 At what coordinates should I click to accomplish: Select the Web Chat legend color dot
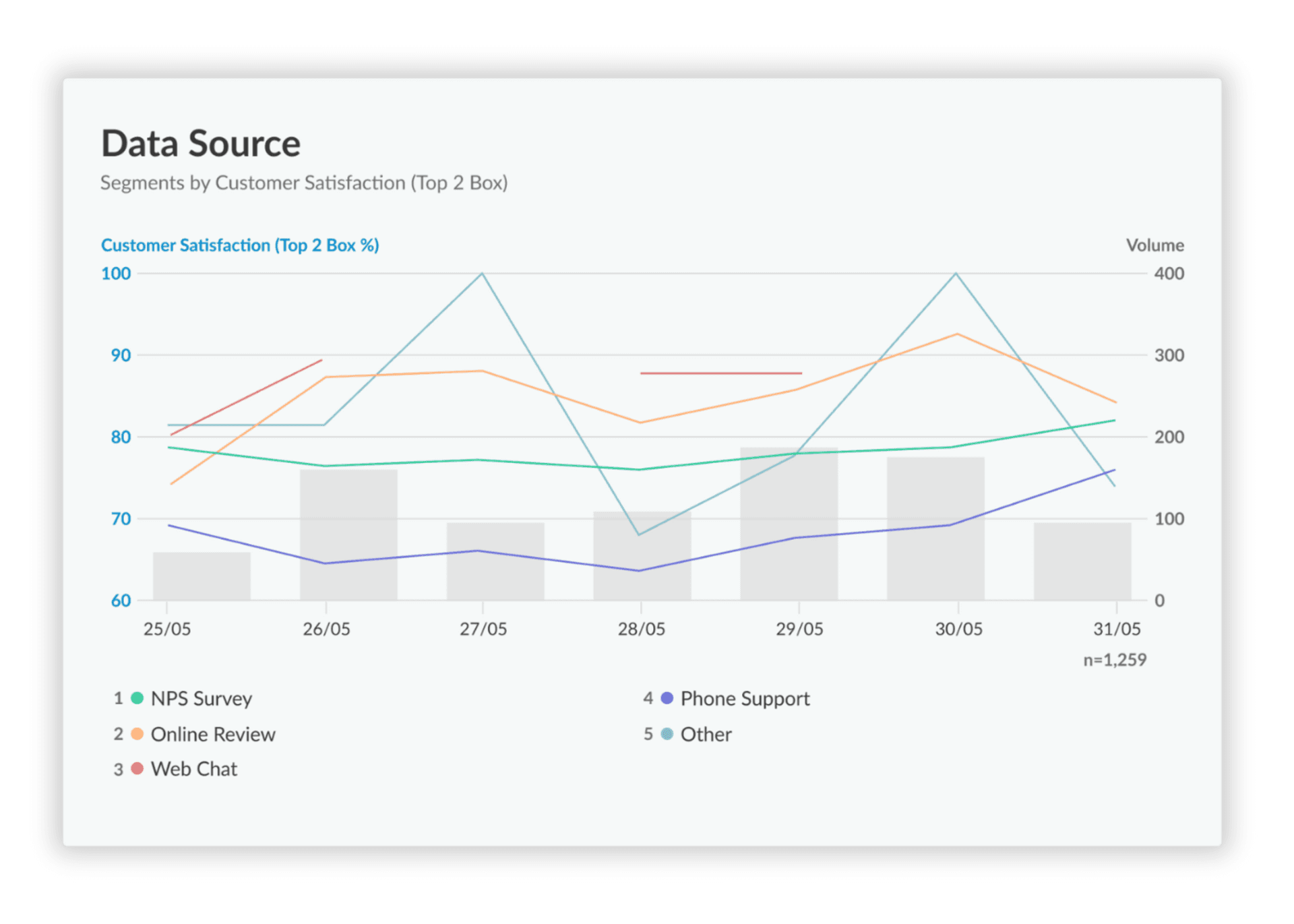138,769
